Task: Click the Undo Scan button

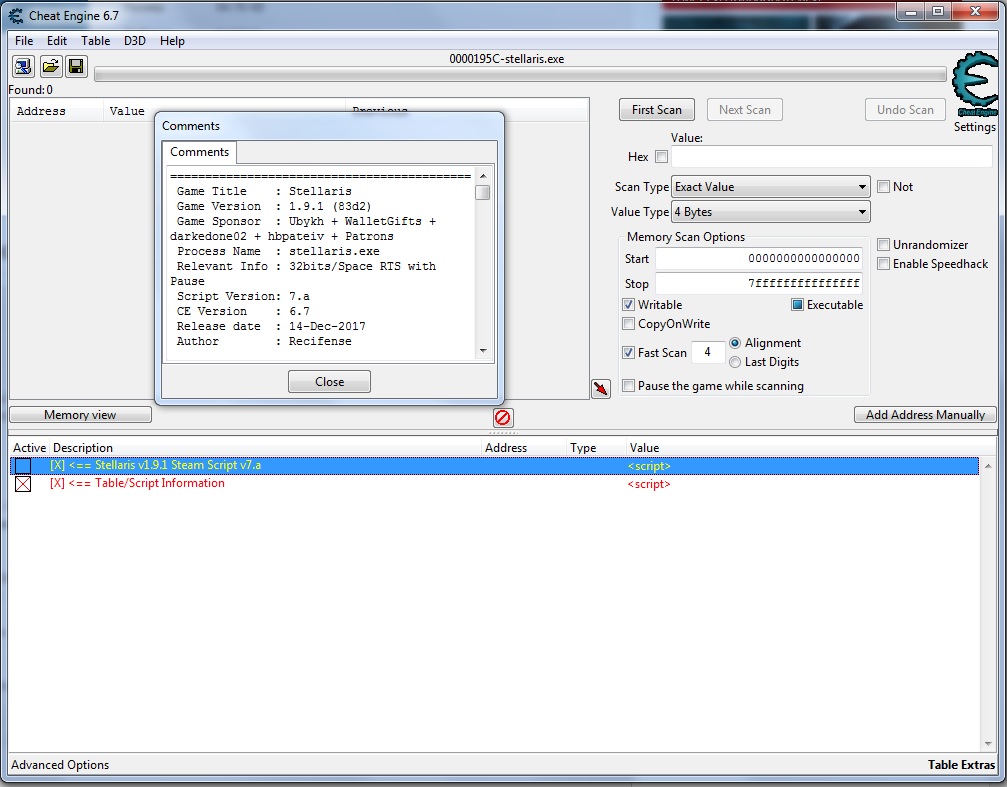Action: coord(906,110)
